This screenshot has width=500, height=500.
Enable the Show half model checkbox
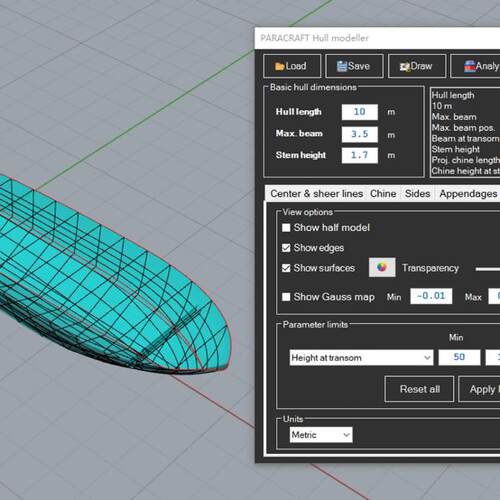[x=286, y=228]
